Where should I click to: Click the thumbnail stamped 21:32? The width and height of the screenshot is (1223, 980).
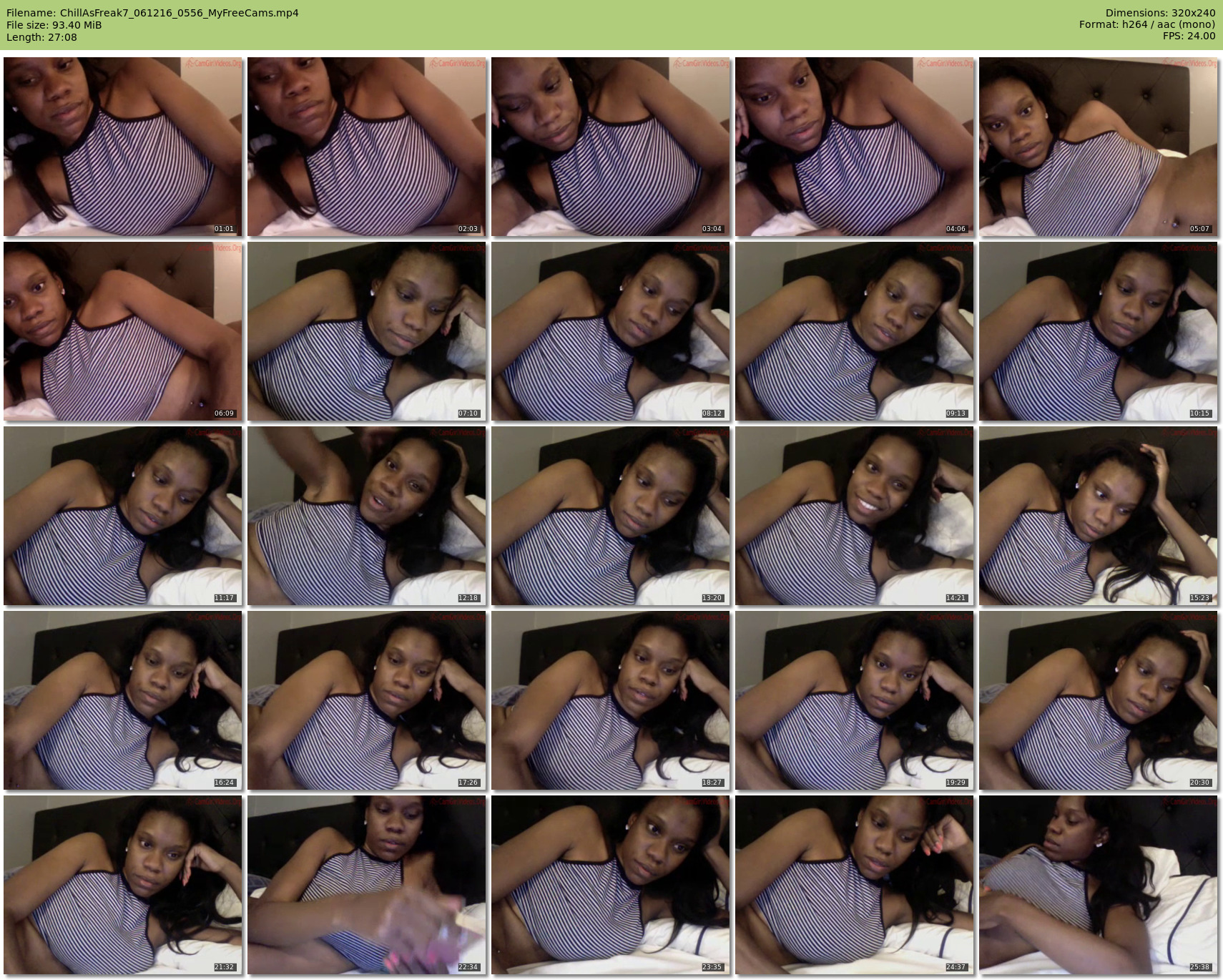click(123, 885)
